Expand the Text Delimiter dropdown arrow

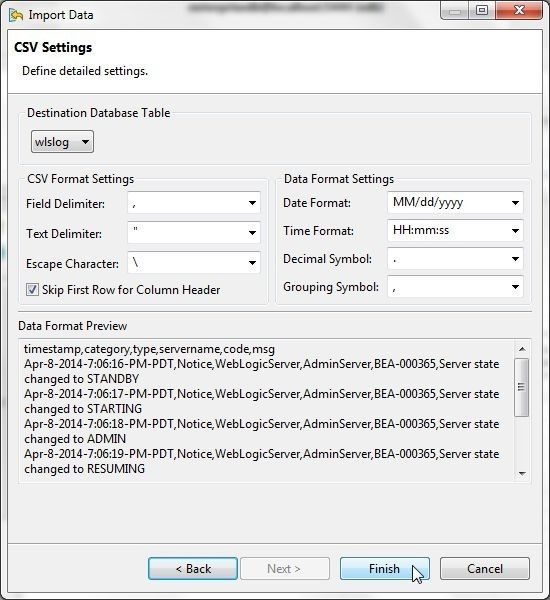[x=252, y=233]
